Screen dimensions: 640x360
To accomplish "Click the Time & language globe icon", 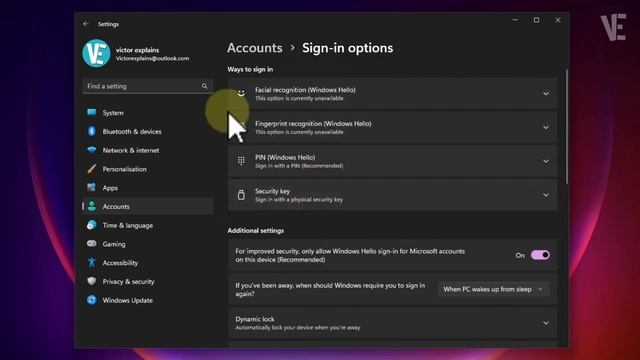I will coord(91,225).
